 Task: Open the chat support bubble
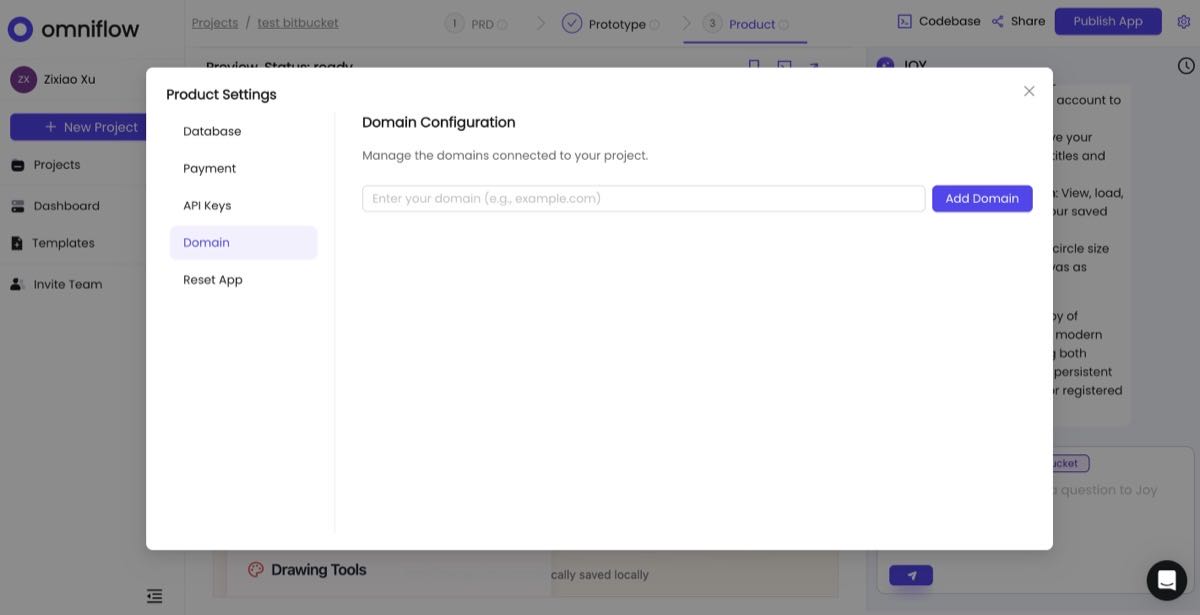point(1166,579)
